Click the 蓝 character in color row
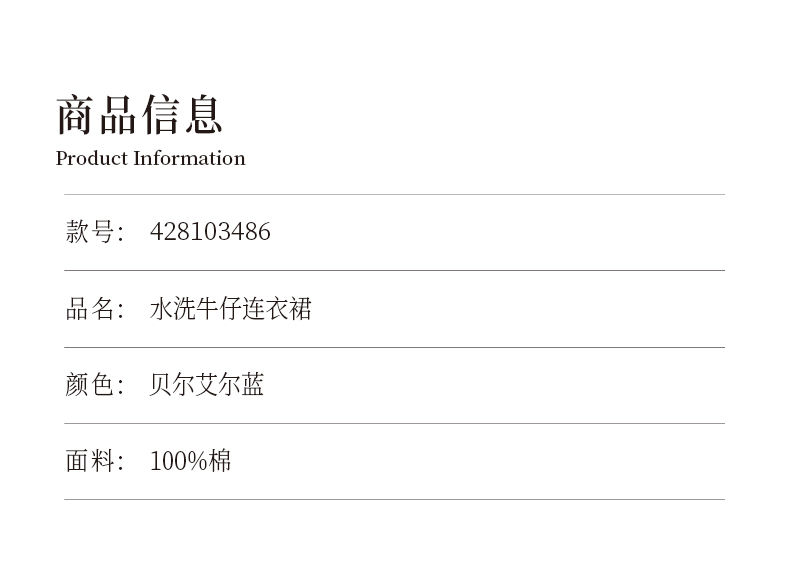Image resolution: width=790 pixels, height=569 pixels. 252,385
